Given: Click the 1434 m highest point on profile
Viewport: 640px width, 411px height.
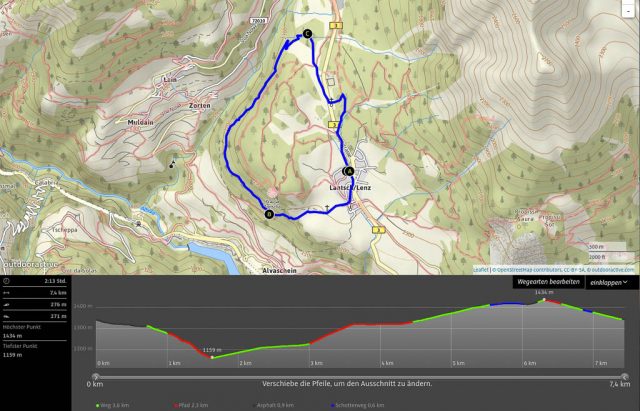Looking at the screenshot, I should 544,300.
